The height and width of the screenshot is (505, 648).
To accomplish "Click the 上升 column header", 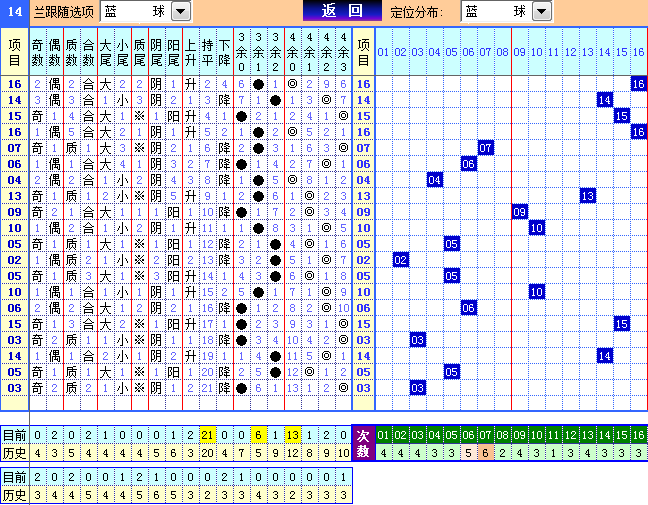I will [x=190, y=52].
